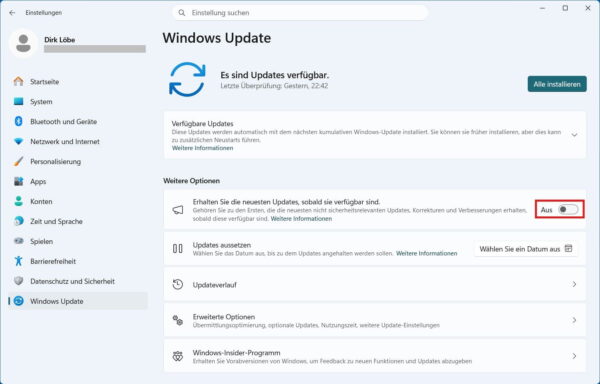
Task: Click the large blue update sync icon
Action: [187, 80]
